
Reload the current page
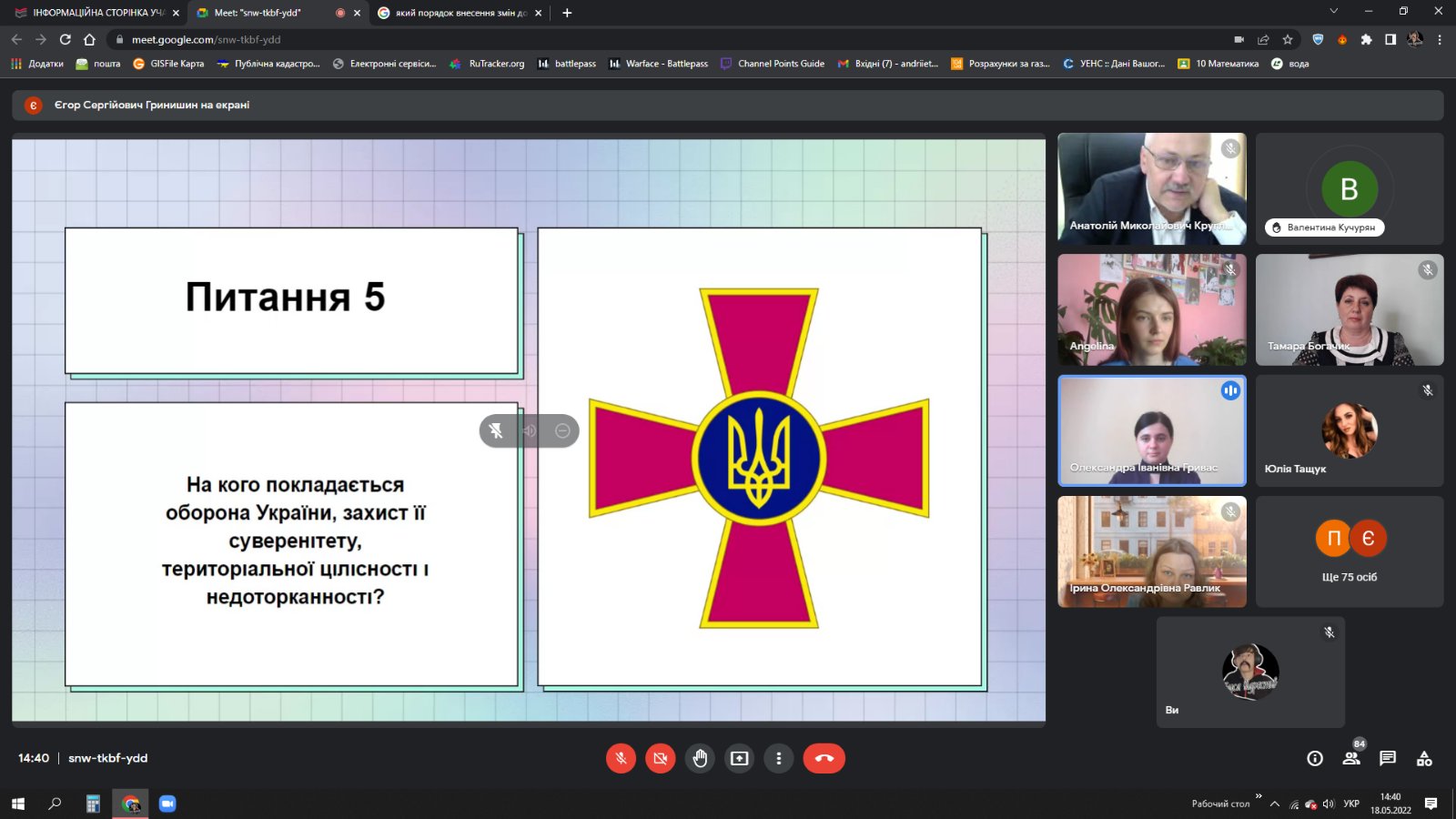click(x=66, y=39)
